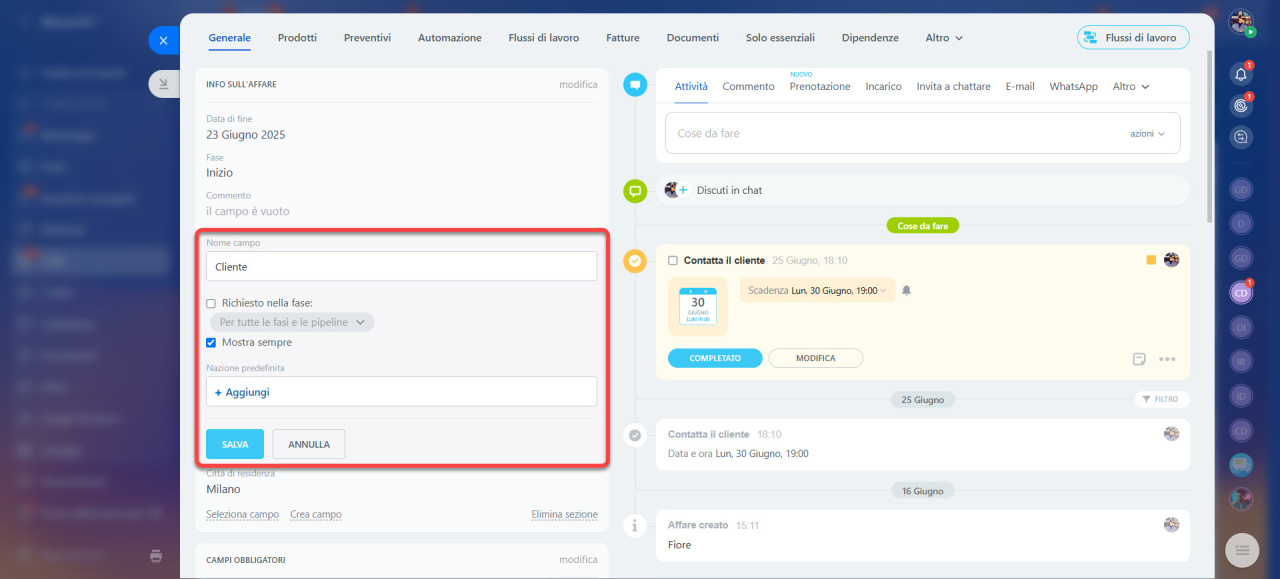The image size is (1280, 579).
Task: Click the calendar icon showing 30 Giugno
Action: [698, 305]
